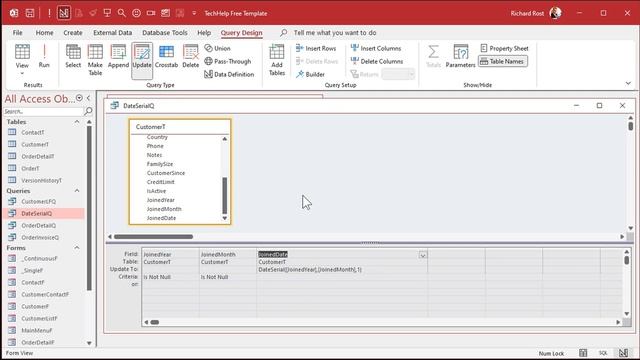This screenshot has height=360, width=640.
Task: Click in the navigation pane Search box
Action: click(x=43, y=111)
